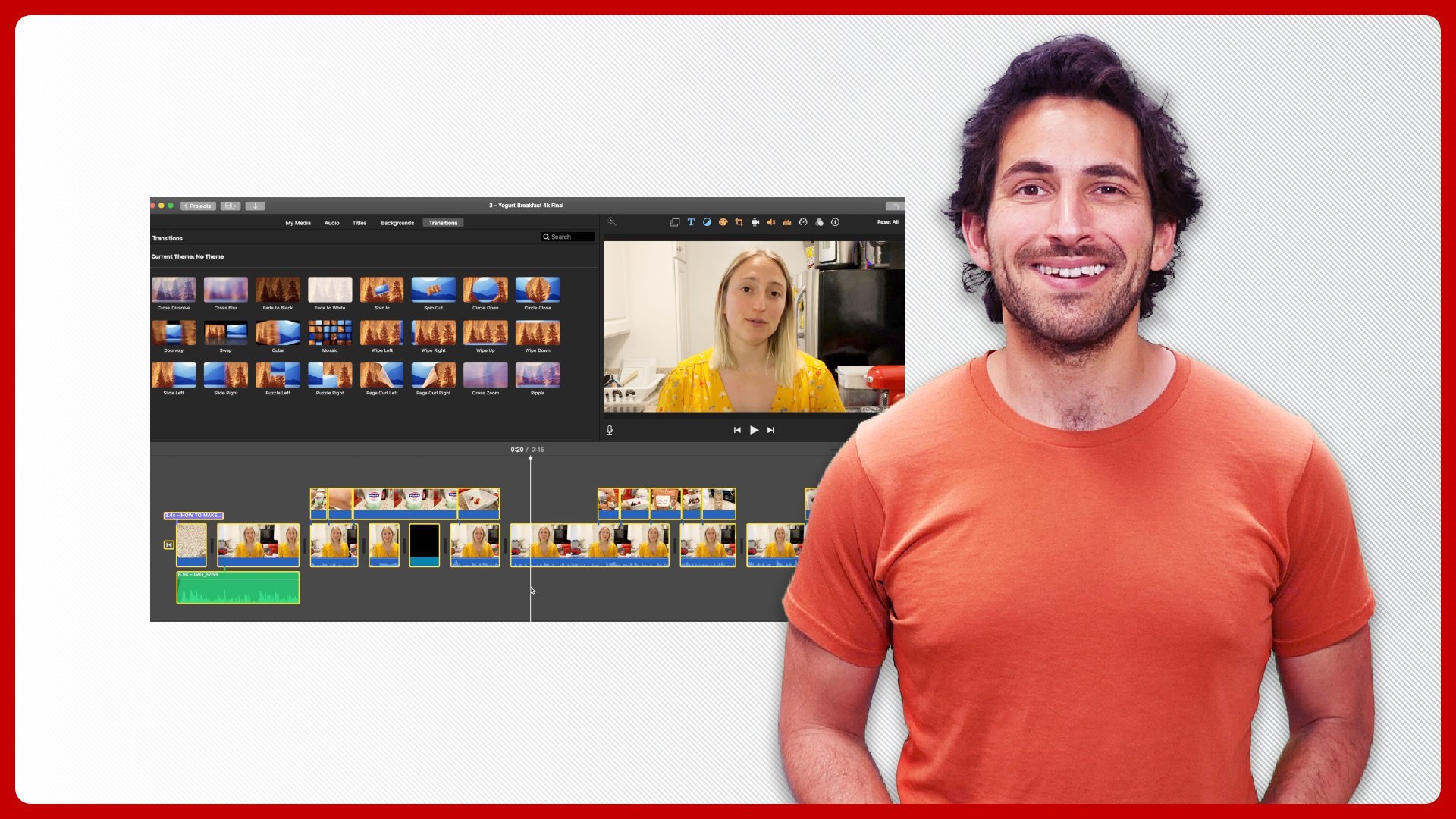This screenshot has width=1456, height=819.
Task: Open the volume adjustment speaker icon
Action: tap(770, 222)
